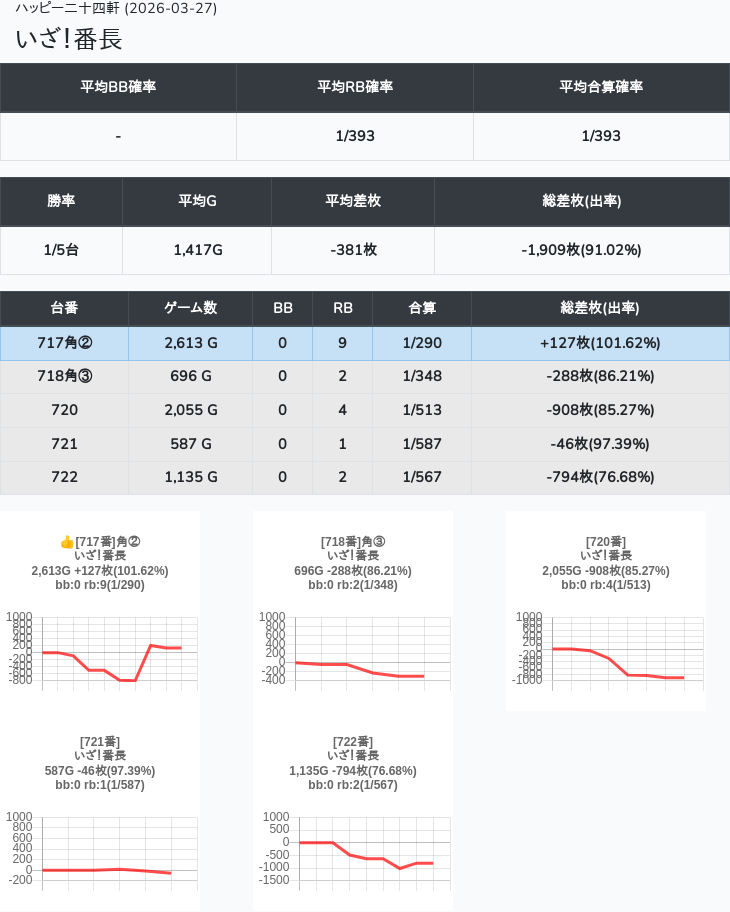Select the 717角② cell in the table
Image resolution: width=730 pixels, height=912 pixels.
click(x=64, y=343)
